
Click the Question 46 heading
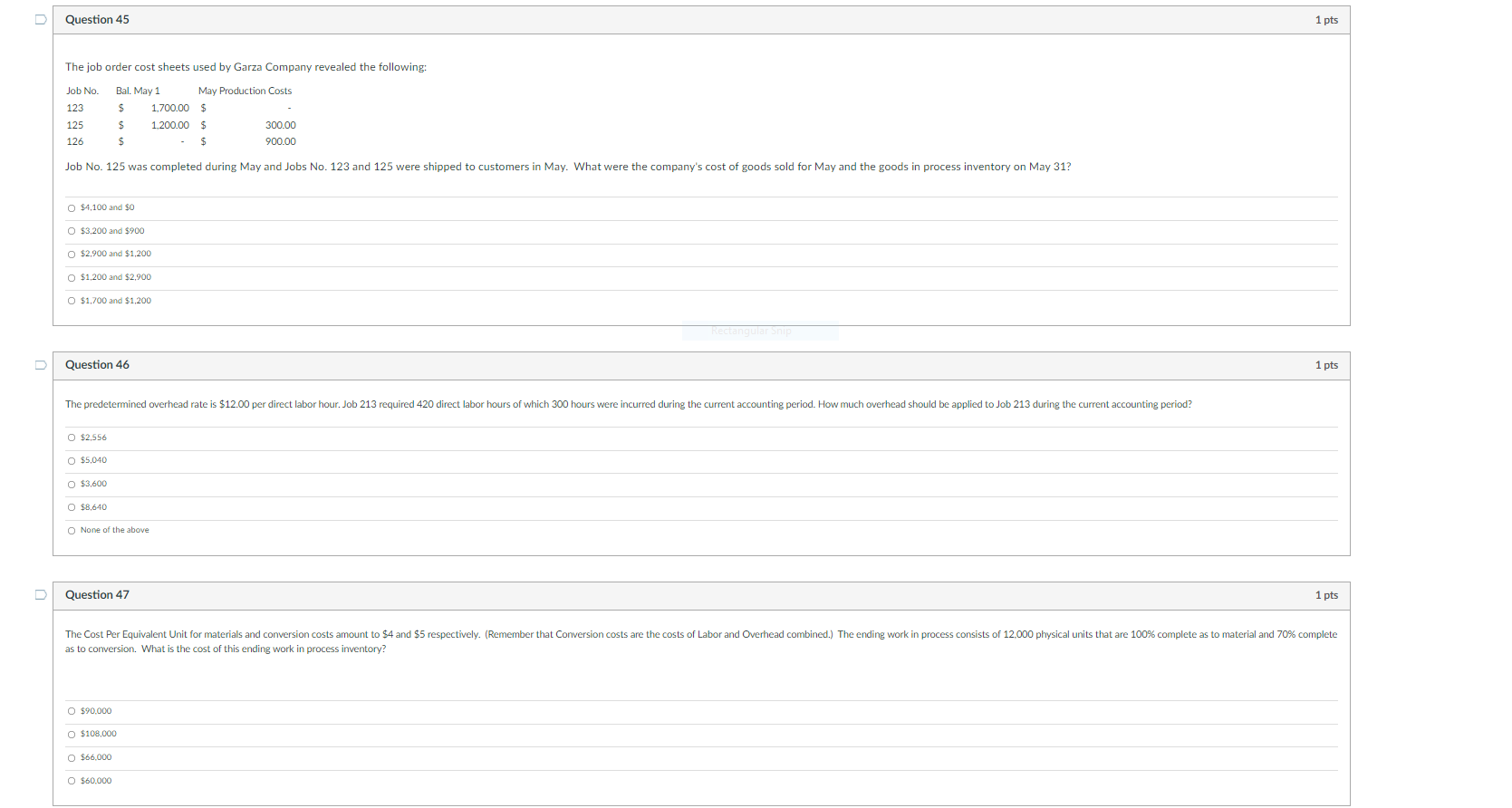[97, 365]
